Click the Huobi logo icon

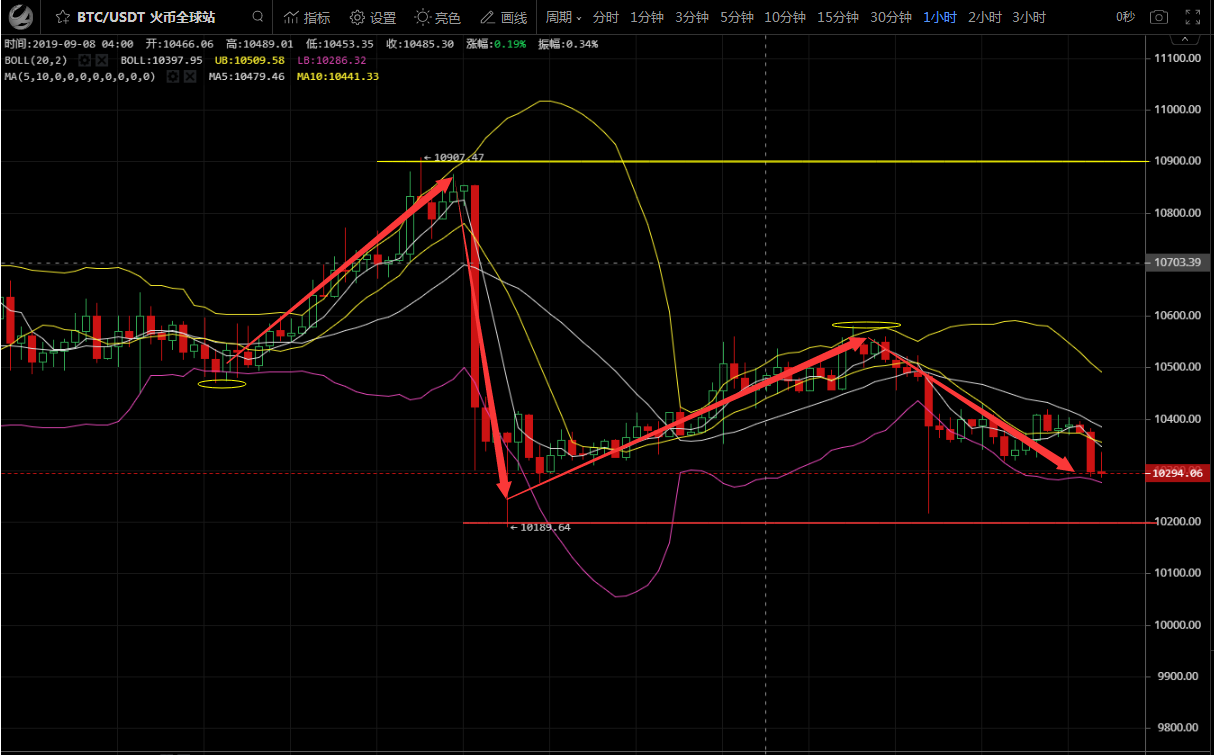(21, 17)
